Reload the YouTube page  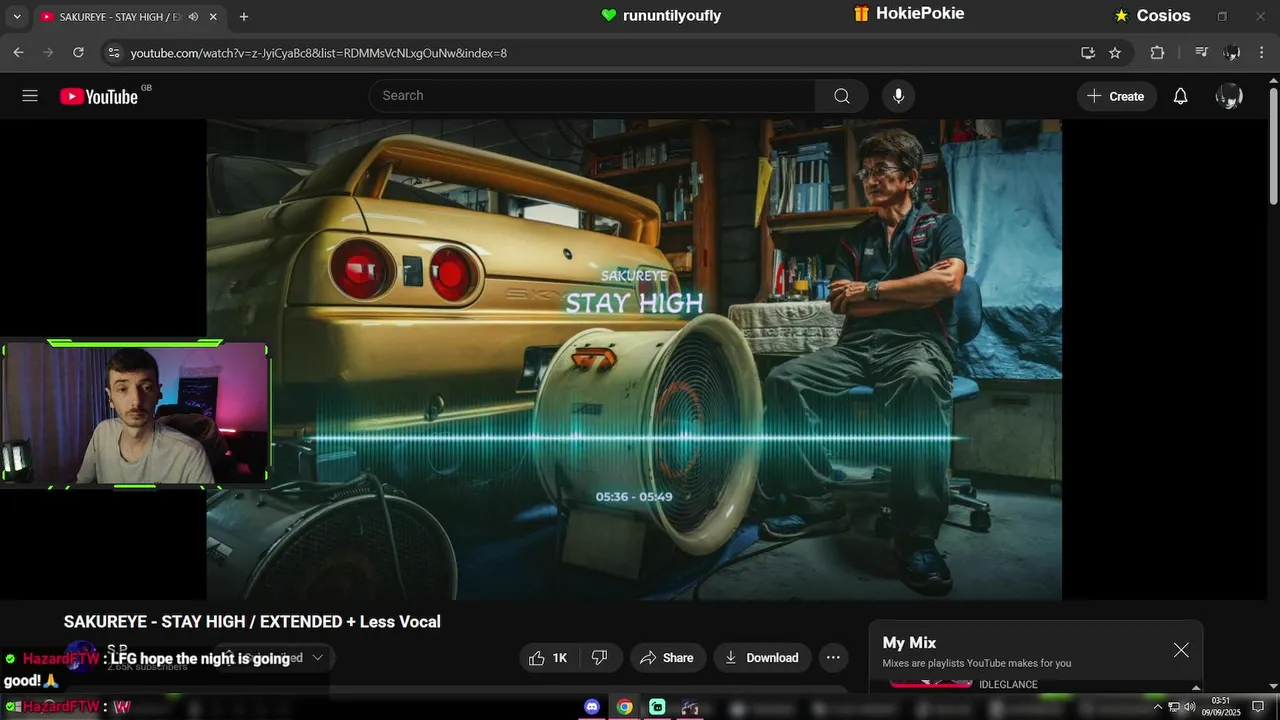coord(78,53)
